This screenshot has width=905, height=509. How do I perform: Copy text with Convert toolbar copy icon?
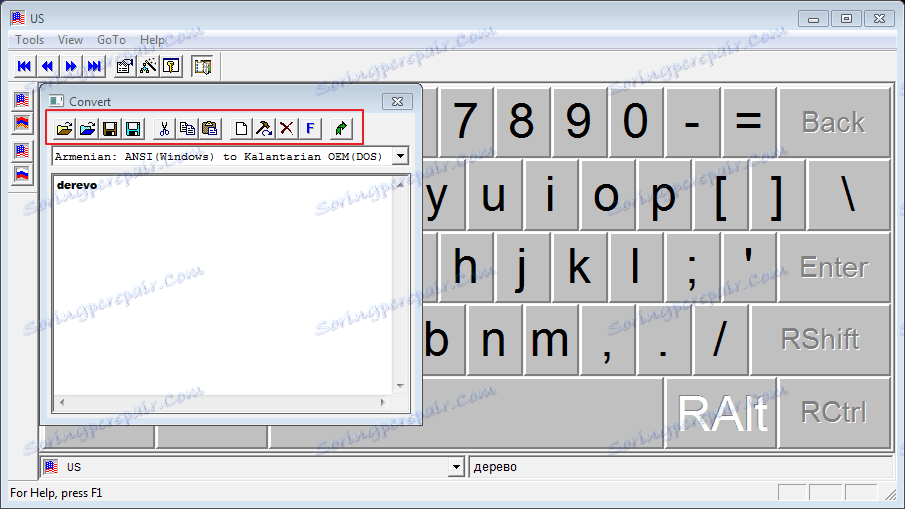[x=187, y=128]
